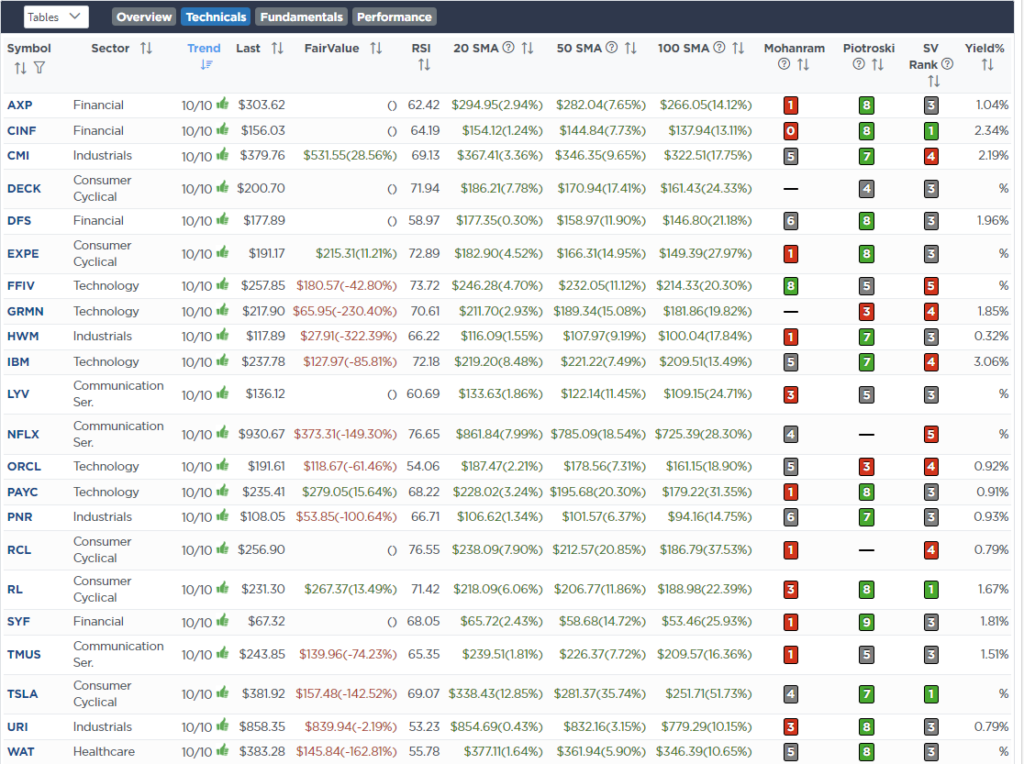Image resolution: width=1024 pixels, height=764 pixels.
Task: Sort by Yield% column arrows
Action: tap(987, 65)
